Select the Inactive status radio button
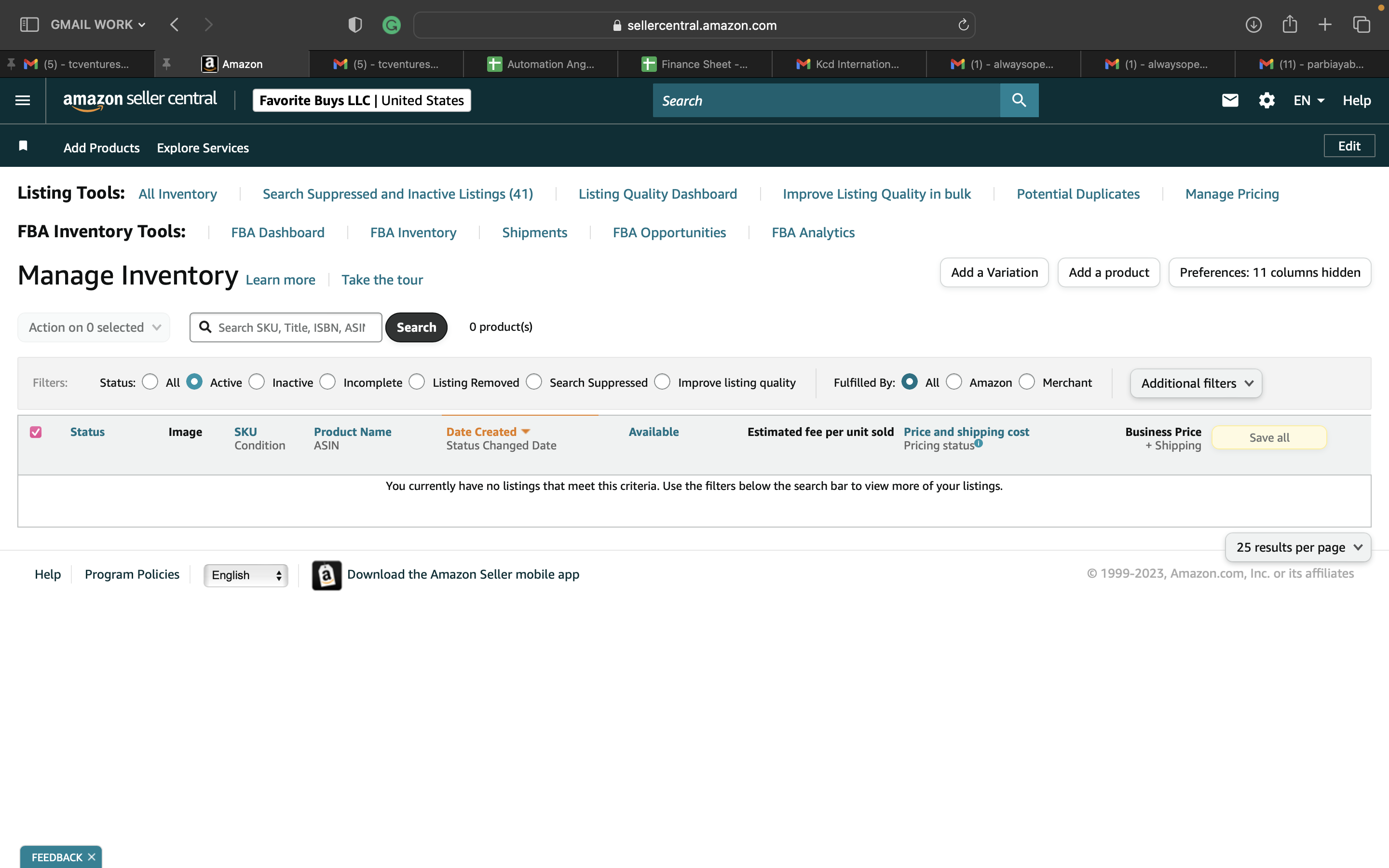 (257, 382)
